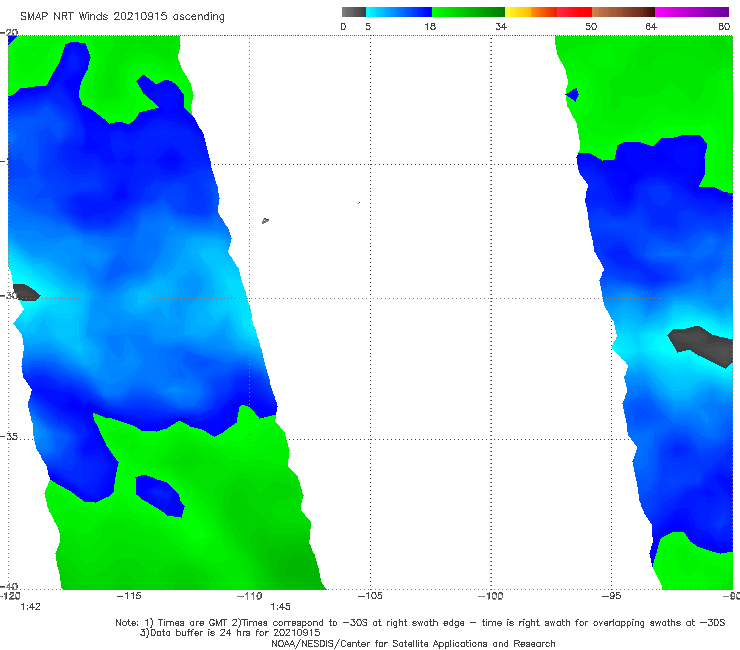The image size is (740, 650).
Task: Click the longitude label '-120'
Action: [x=10, y=596]
